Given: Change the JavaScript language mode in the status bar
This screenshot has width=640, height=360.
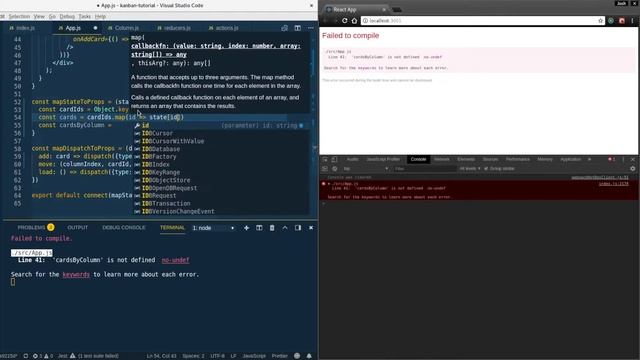Looking at the screenshot, I should [254, 356].
